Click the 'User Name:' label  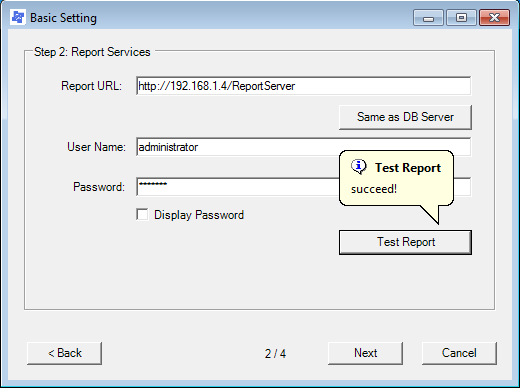pyautogui.click(x=96, y=147)
